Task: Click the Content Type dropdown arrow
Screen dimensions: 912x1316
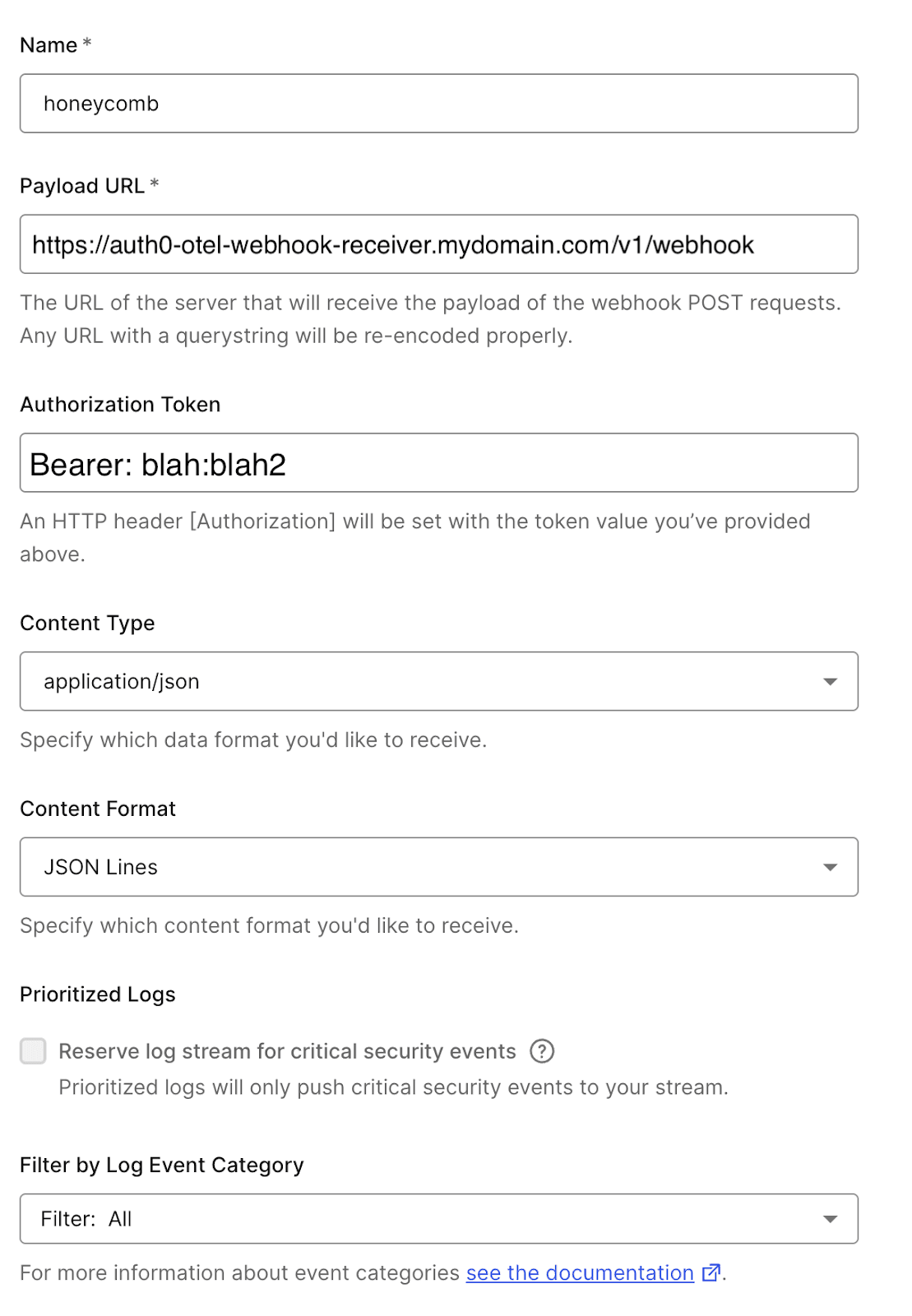Action: (x=830, y=682)
